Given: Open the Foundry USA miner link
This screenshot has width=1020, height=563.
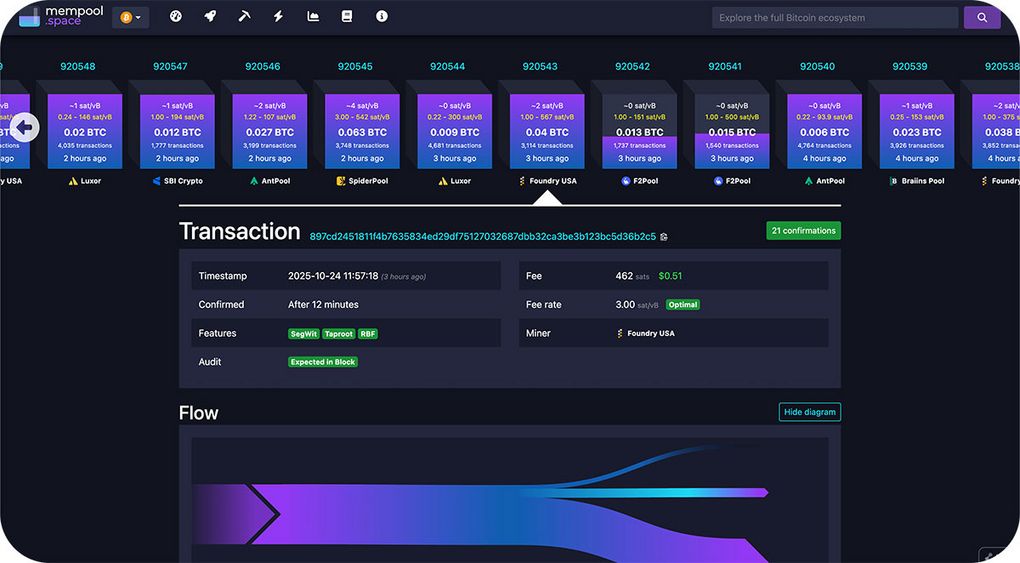Looking at the screenshot, I should [x=650, y=333].
